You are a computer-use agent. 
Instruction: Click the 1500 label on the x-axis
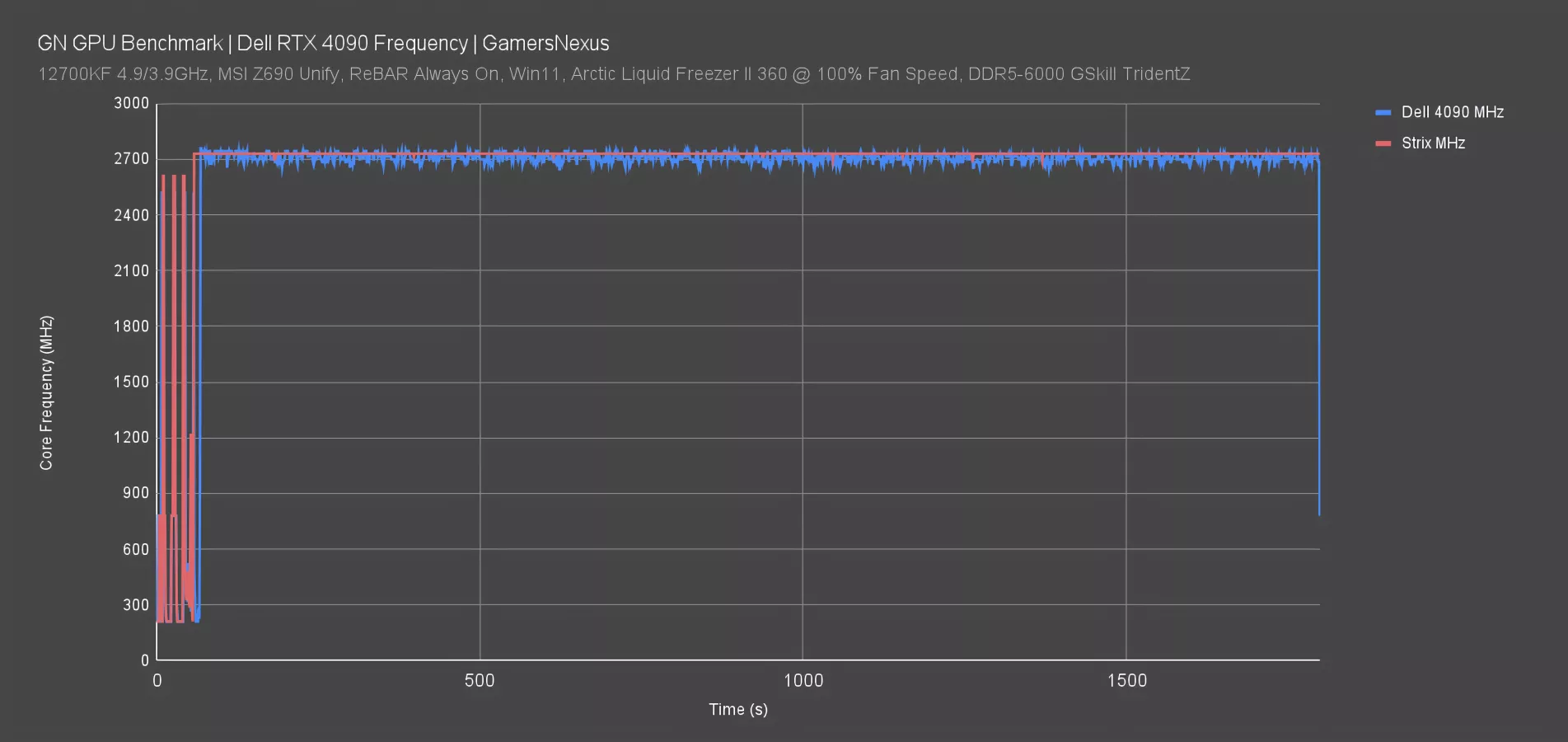point(1126,681)
